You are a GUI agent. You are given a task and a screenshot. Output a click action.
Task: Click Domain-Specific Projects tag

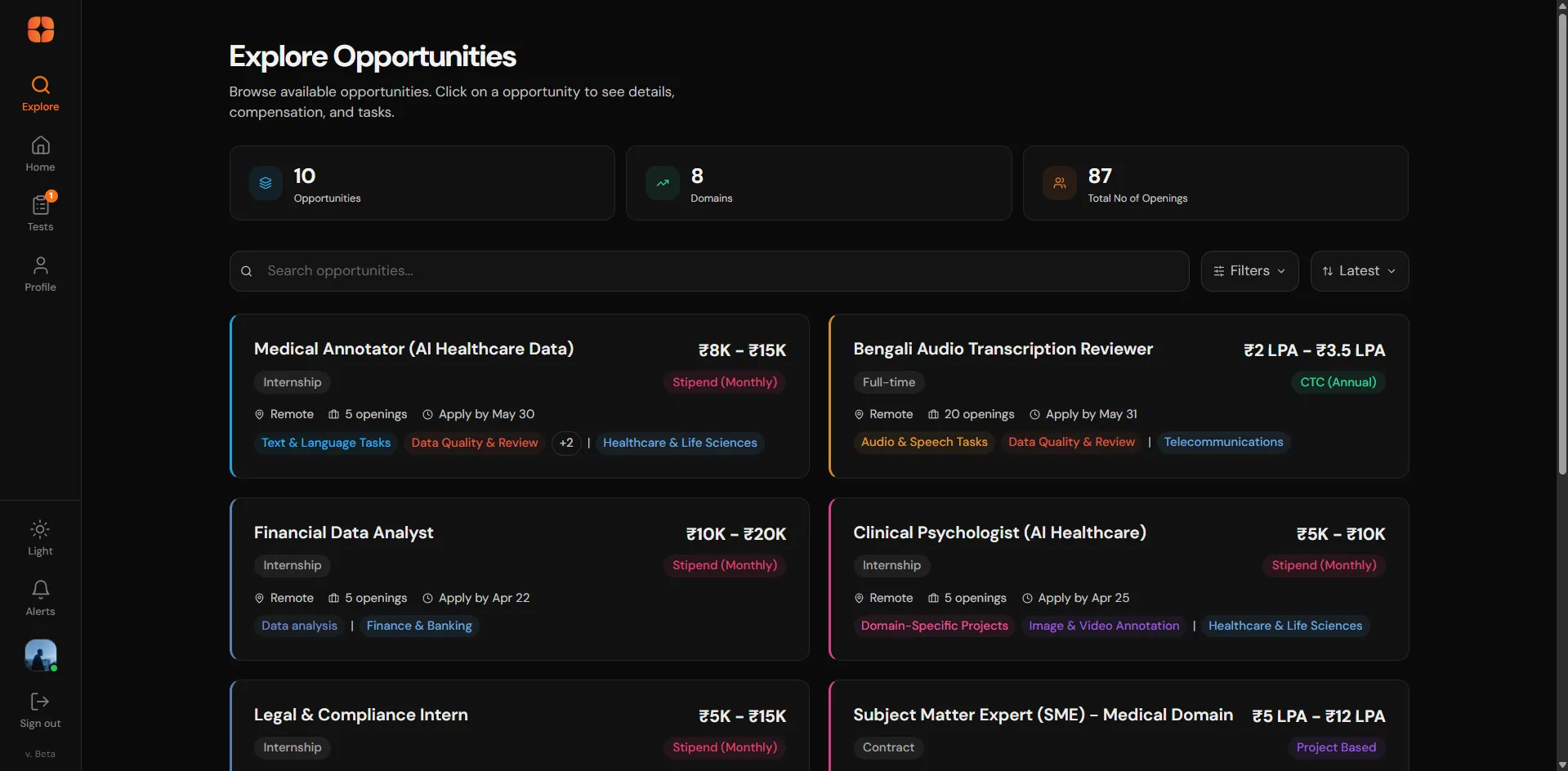click(x=935, y=626)
